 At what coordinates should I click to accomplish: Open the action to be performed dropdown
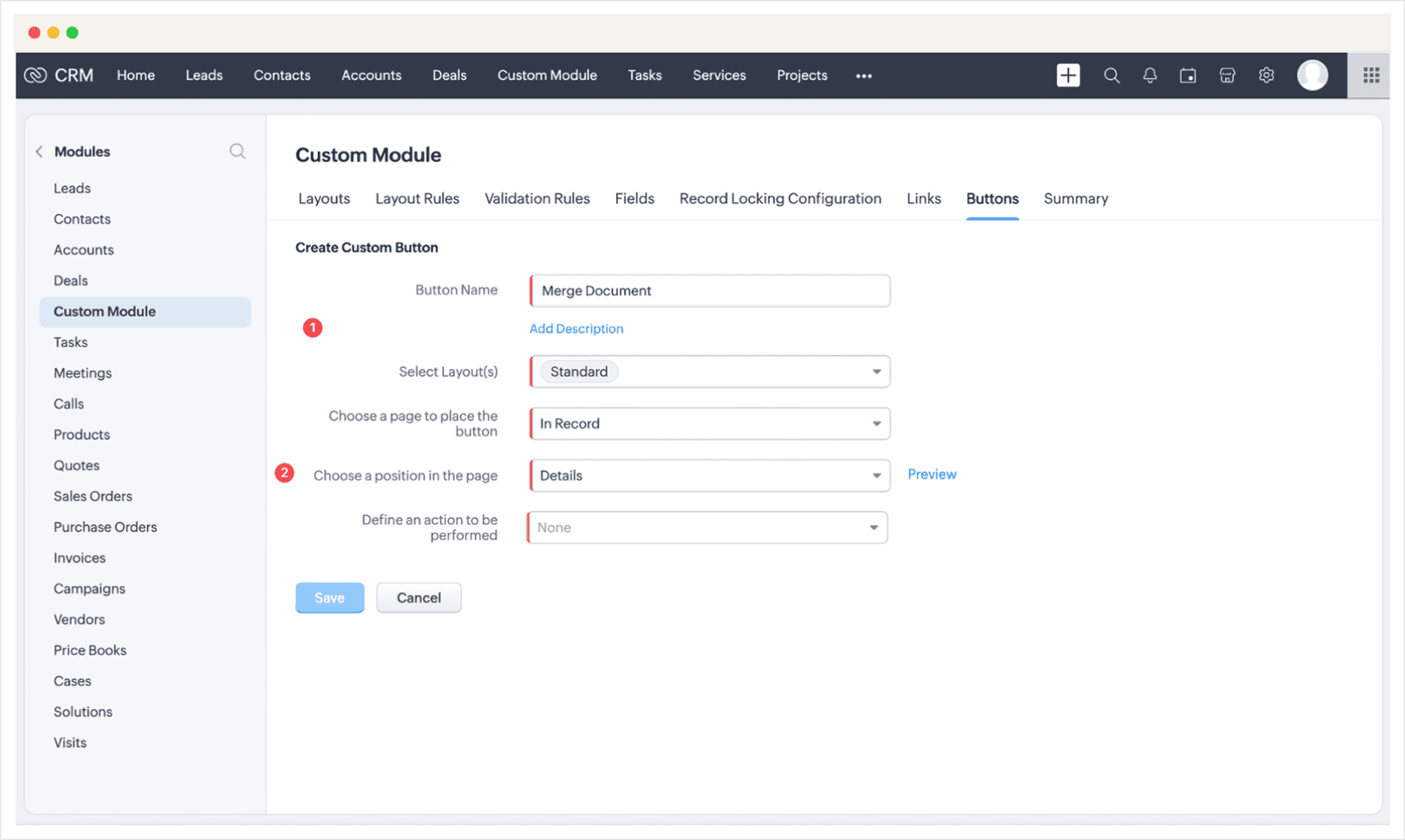coord(707,528)
